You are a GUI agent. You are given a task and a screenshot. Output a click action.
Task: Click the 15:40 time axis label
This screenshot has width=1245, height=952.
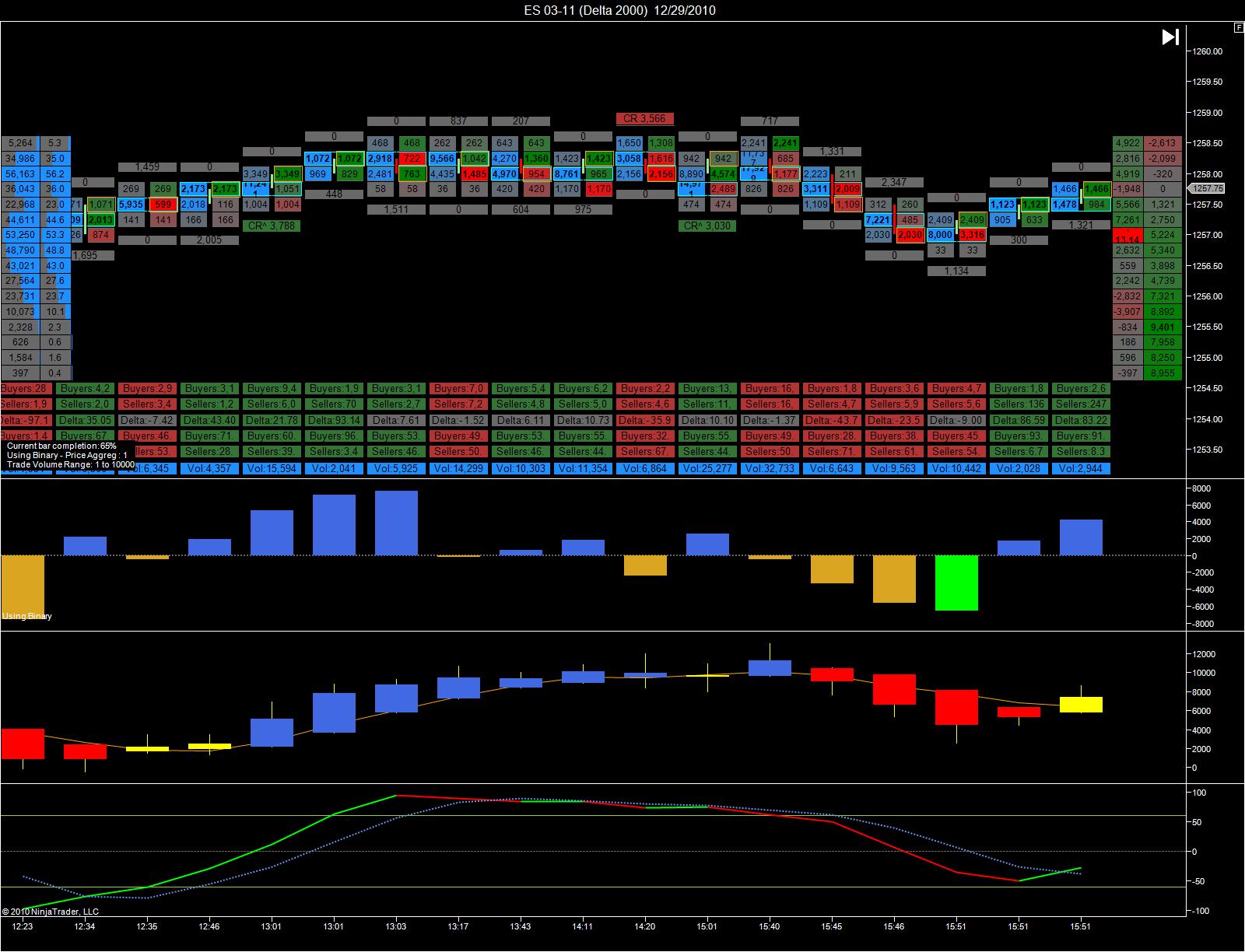pos(770,926)
